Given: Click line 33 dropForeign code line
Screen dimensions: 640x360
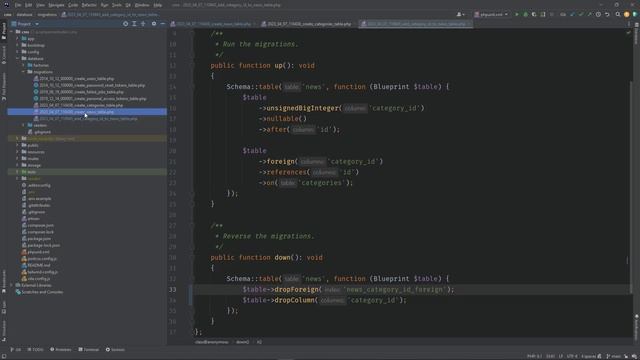Looking at the screenshot, I should coord(348,289).
